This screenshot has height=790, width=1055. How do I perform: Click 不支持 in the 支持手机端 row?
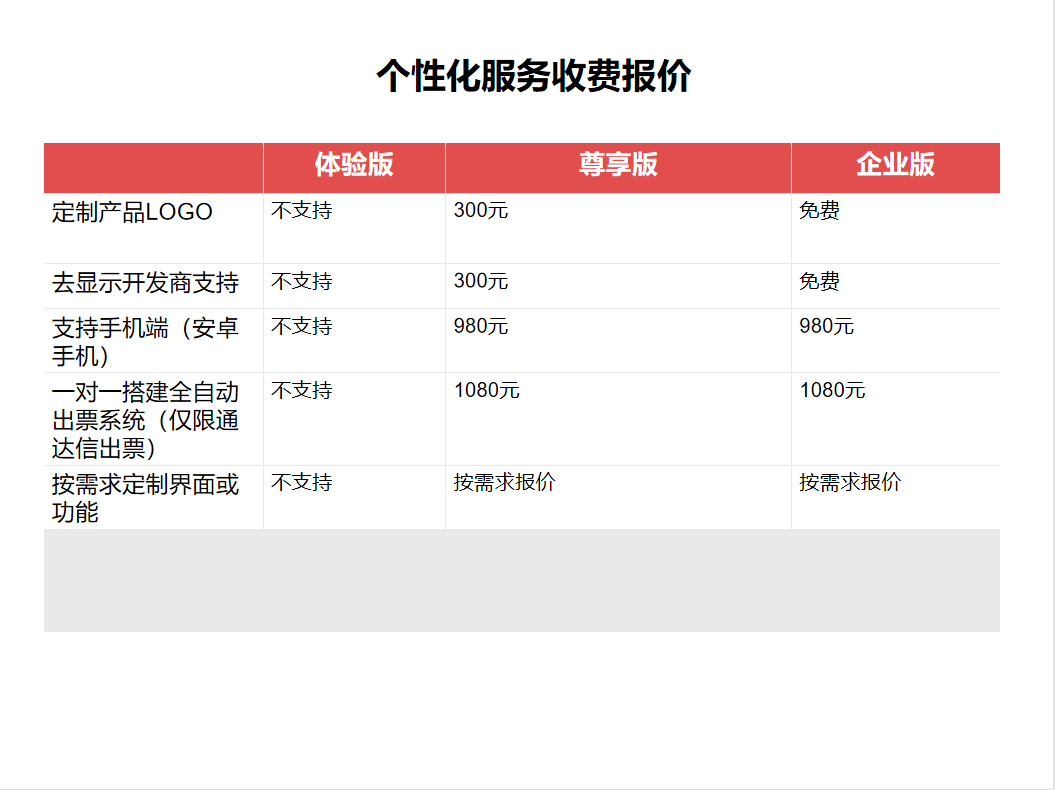[x=302, y=327]
